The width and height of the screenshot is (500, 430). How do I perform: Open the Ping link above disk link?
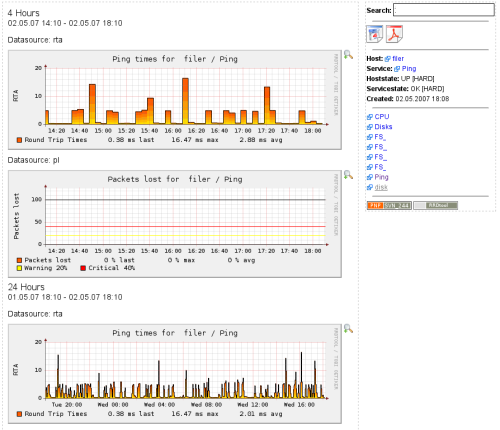[x=381, y=177]
